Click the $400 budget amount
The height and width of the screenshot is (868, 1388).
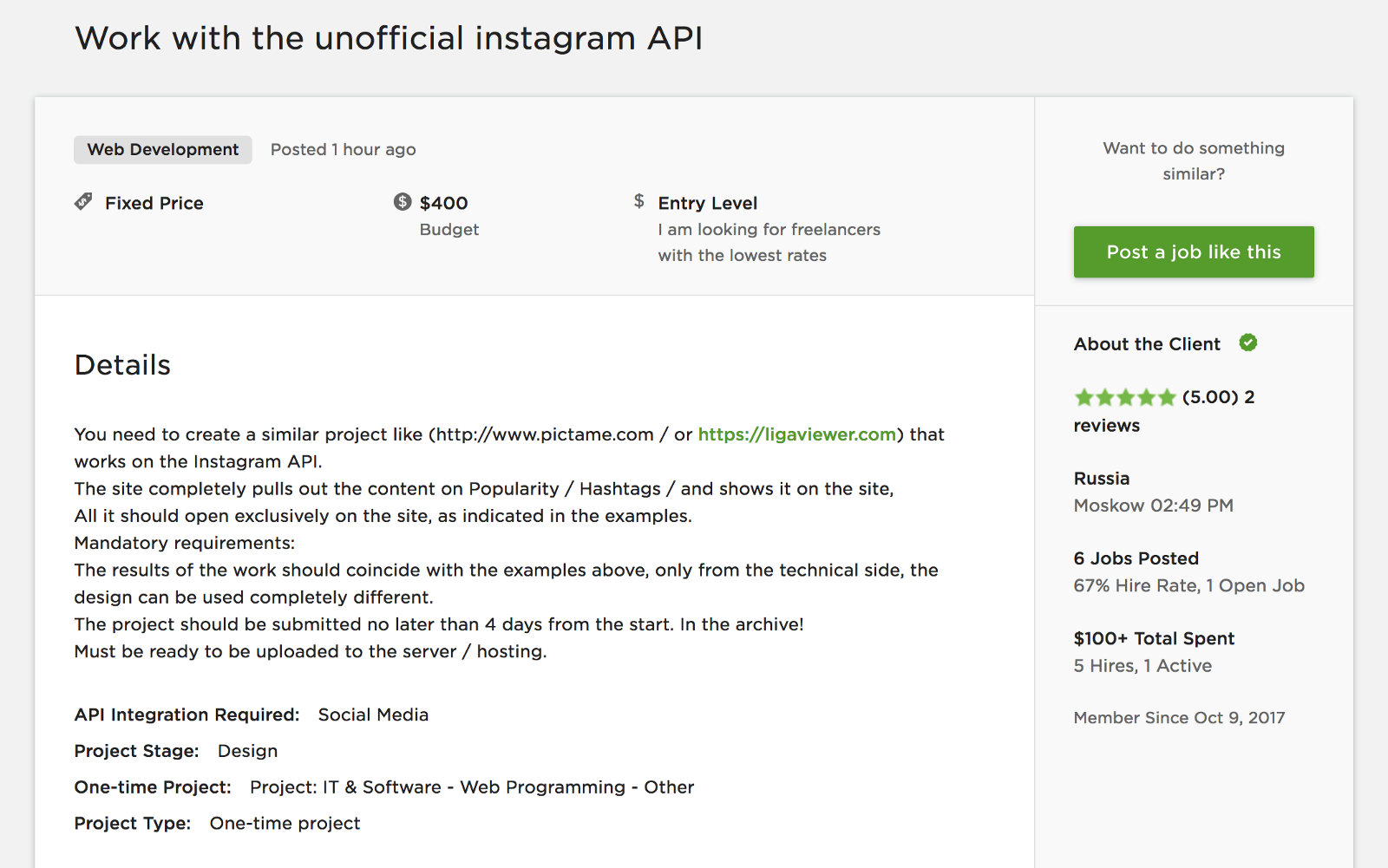(443, 203)
